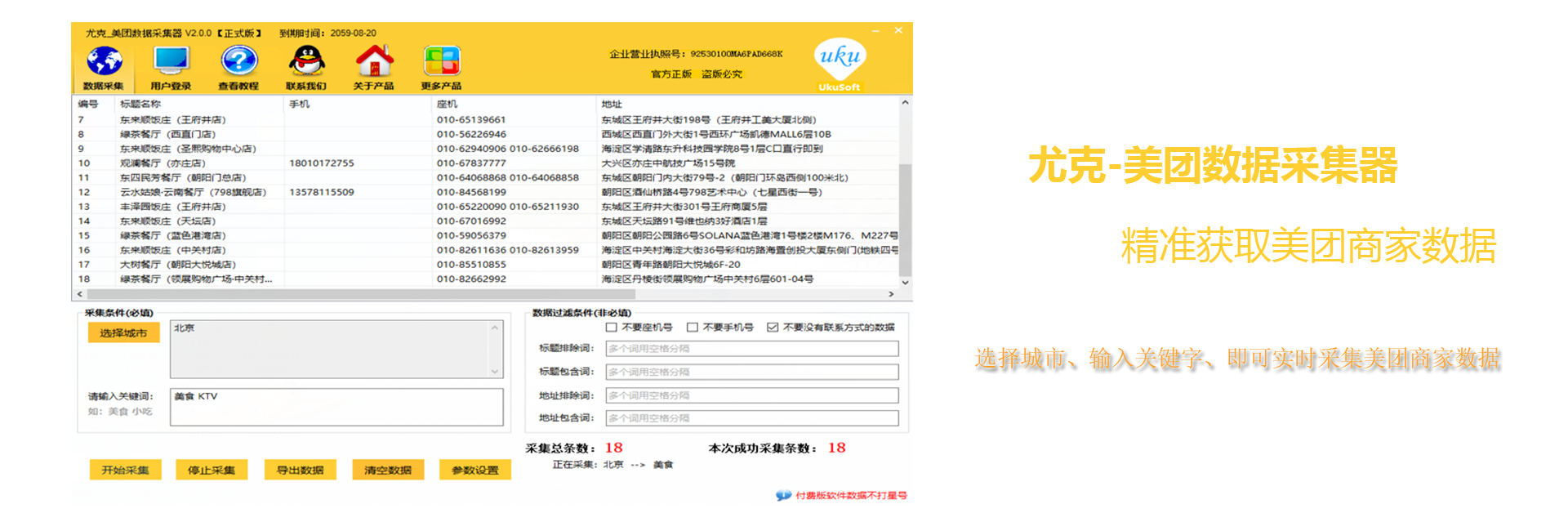
Task: Open the 更多产品 colored tiles icon
Action: click(442, 62)
